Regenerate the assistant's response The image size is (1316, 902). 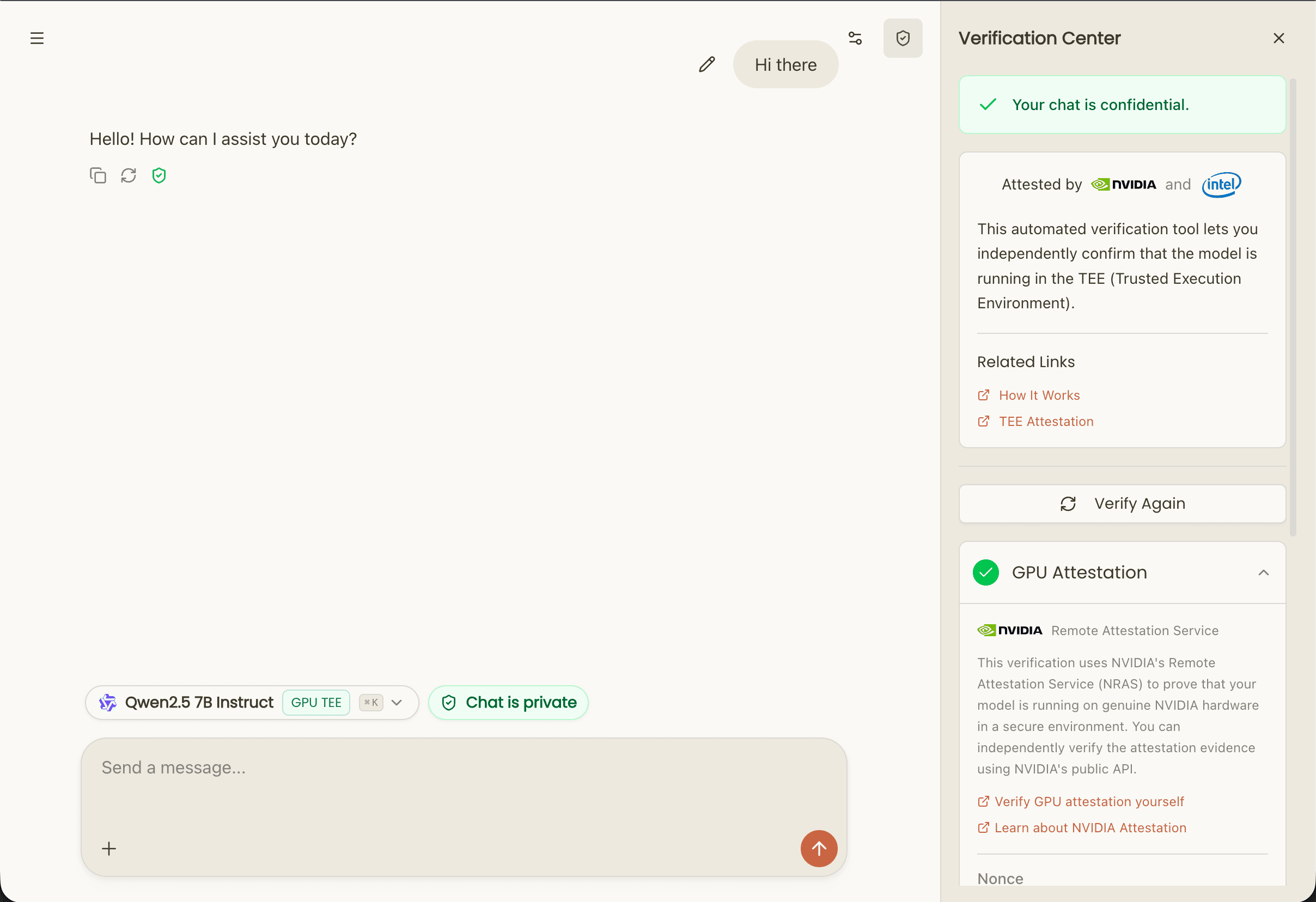(129, 175)
